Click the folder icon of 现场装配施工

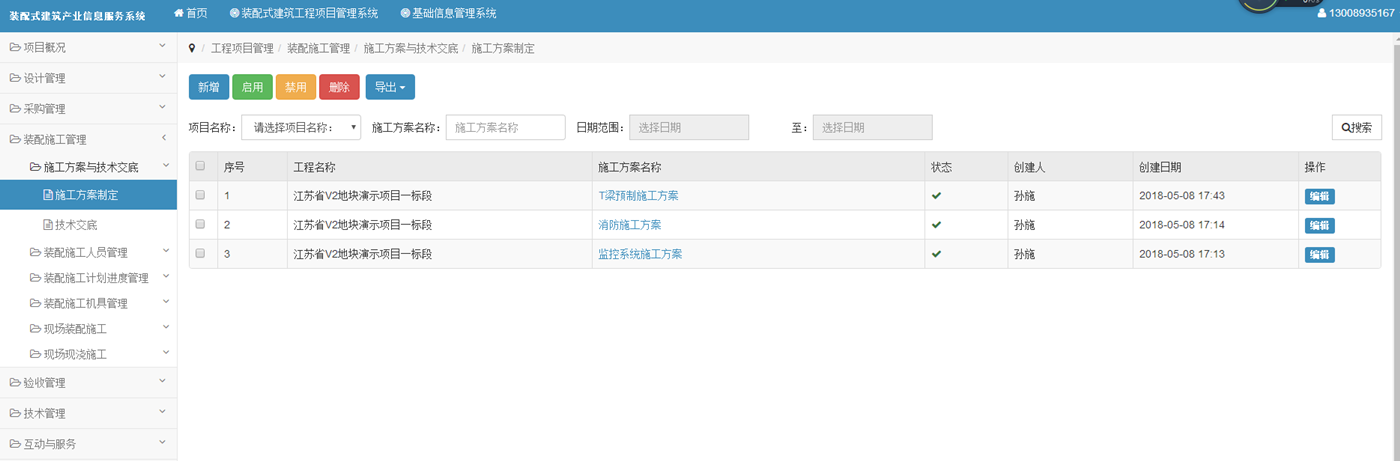[x=35, y=328]
